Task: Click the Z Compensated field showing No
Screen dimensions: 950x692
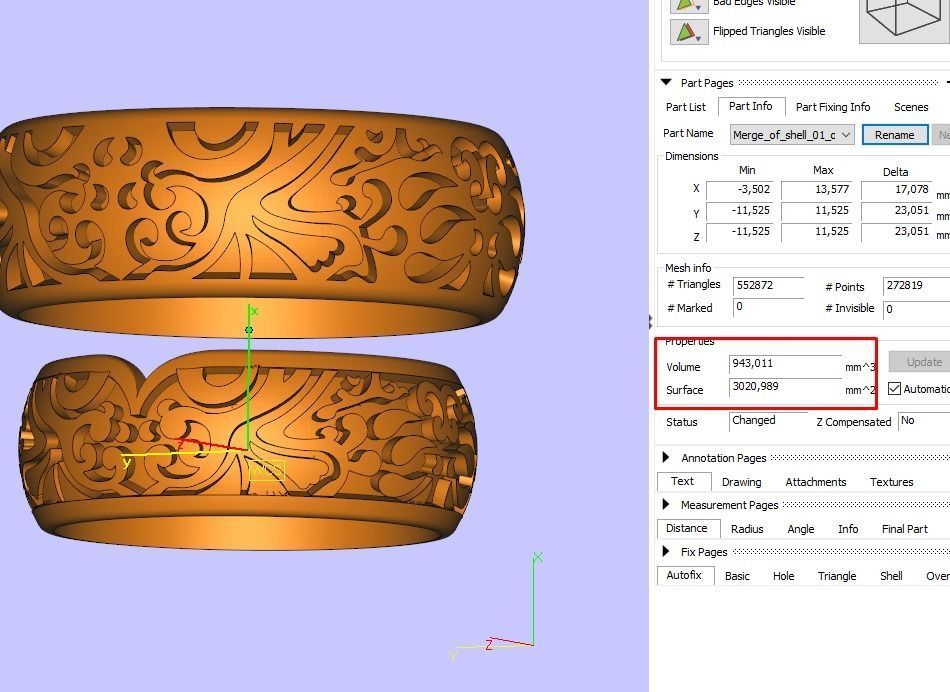Action: pyautogui.click(x=925, y=421)
